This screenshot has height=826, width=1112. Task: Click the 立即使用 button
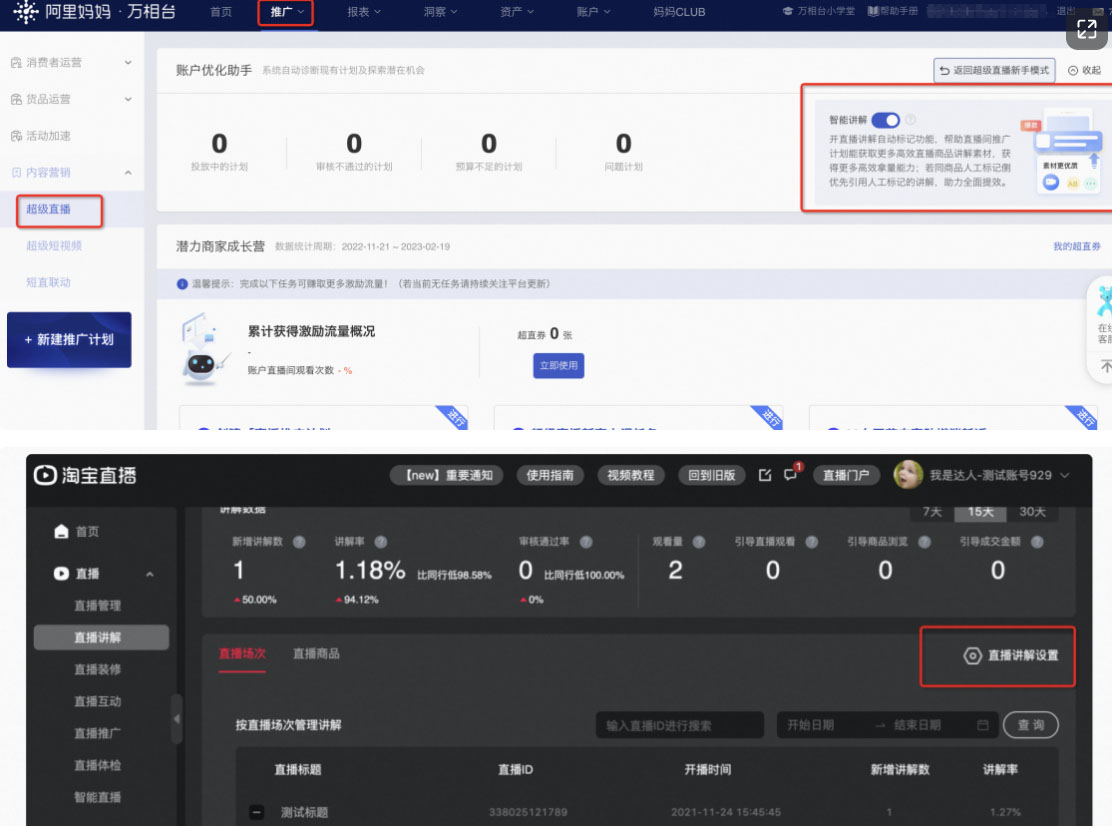(559, 366)
